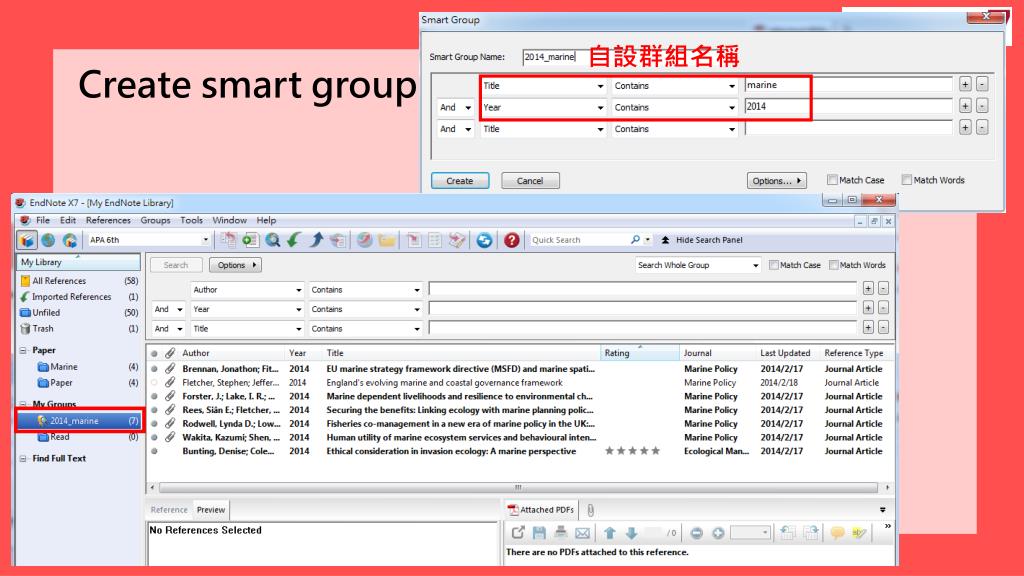This screenshot has width=1024, height=576.
Task: Toggle Match Case checkbox in search panel
Action: [774, 265]
